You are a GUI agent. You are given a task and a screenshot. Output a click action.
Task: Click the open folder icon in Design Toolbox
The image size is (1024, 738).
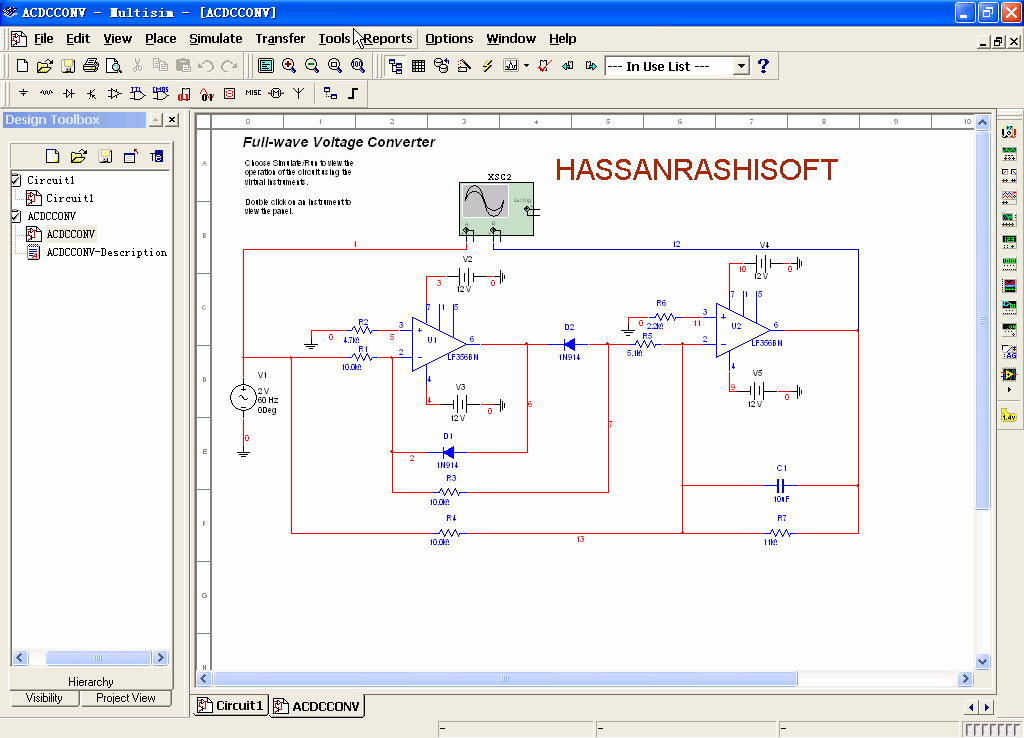click(x=79, y=156)
